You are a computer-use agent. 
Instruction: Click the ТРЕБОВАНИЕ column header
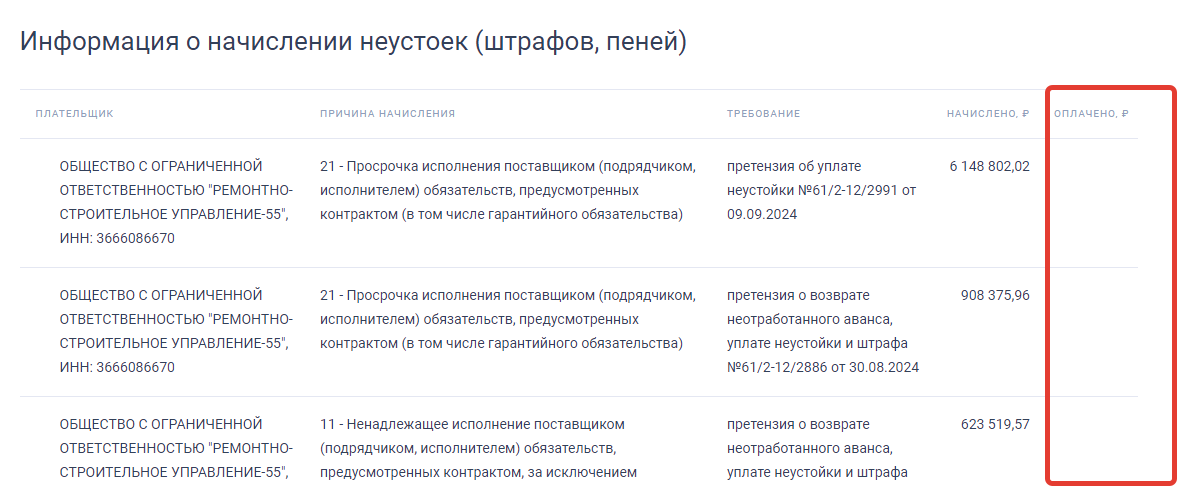tap(763, 114)
